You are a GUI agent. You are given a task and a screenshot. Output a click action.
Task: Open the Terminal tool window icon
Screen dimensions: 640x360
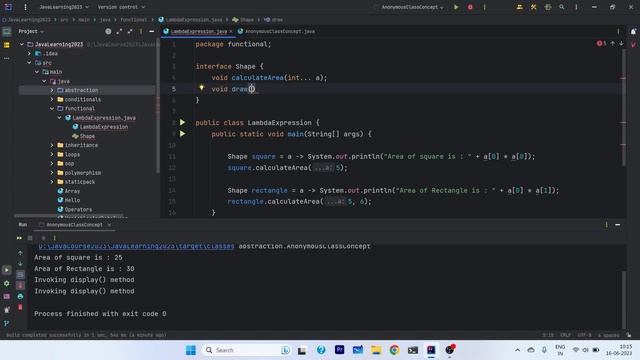[x=7, y=296]
